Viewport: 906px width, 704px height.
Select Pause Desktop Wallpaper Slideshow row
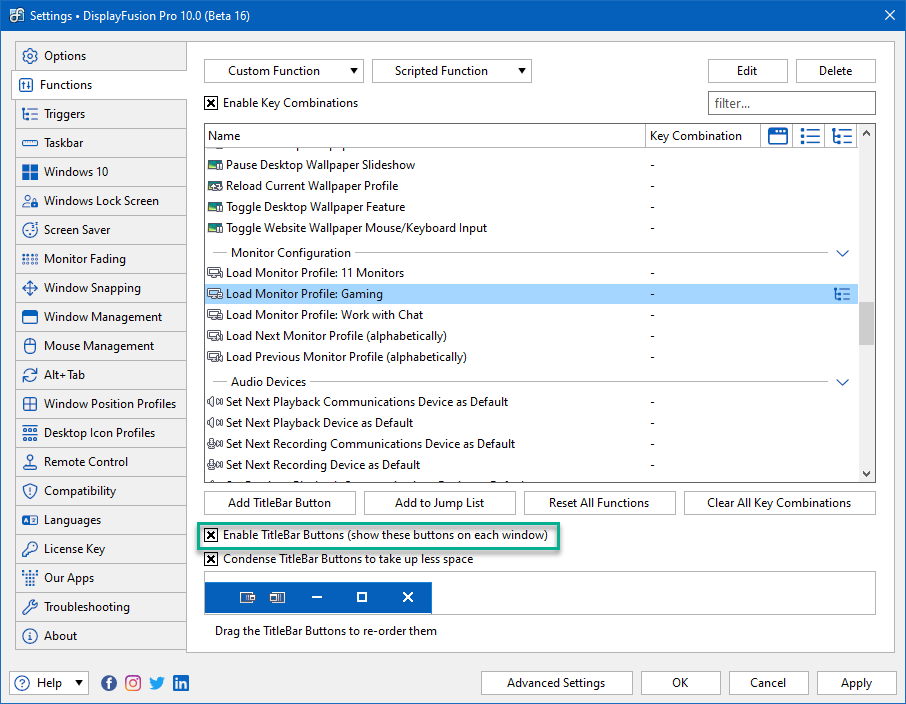531,165
